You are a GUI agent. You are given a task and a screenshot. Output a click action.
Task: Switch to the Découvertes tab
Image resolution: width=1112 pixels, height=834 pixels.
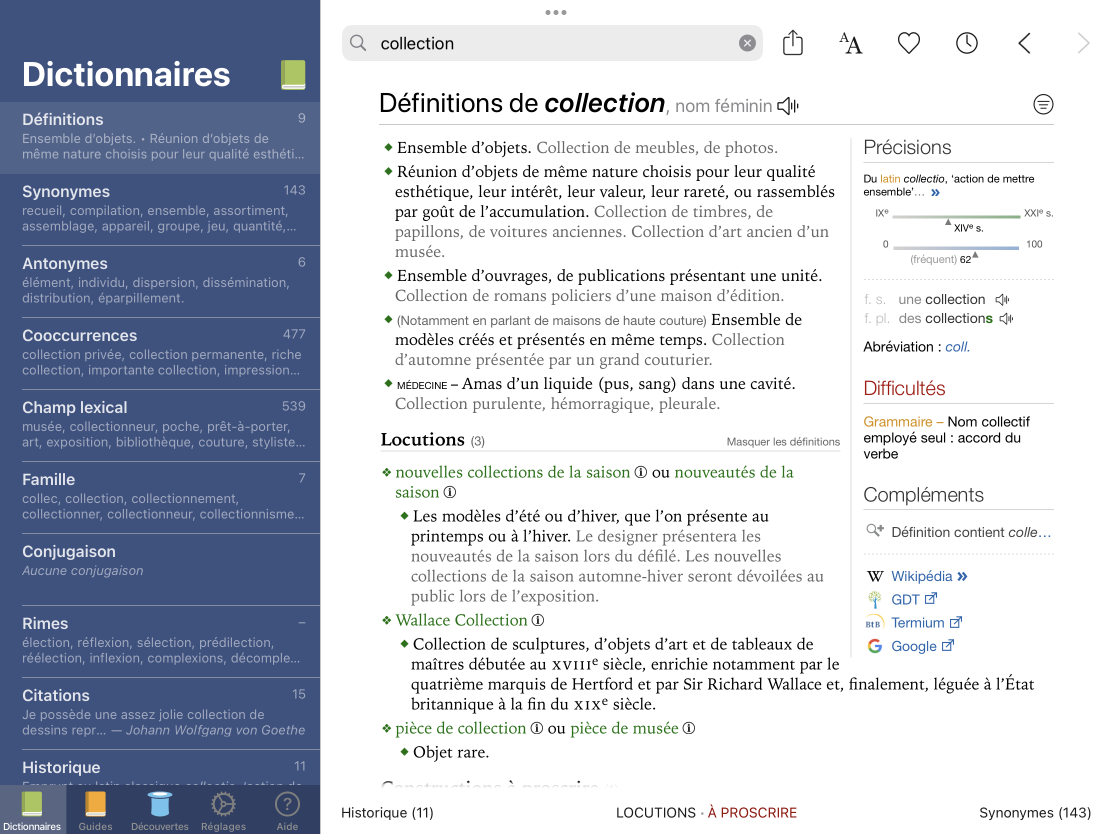coord(160,810)
